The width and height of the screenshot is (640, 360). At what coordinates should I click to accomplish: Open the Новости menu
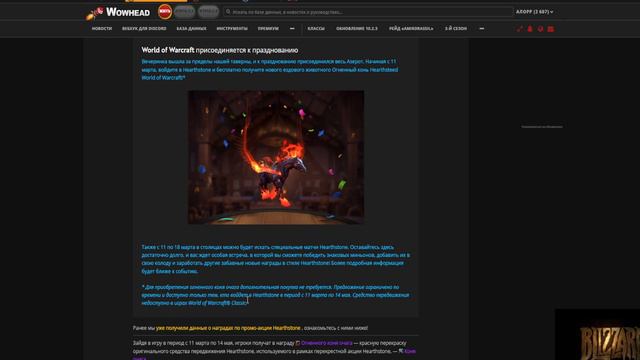(x=102, y=29)
